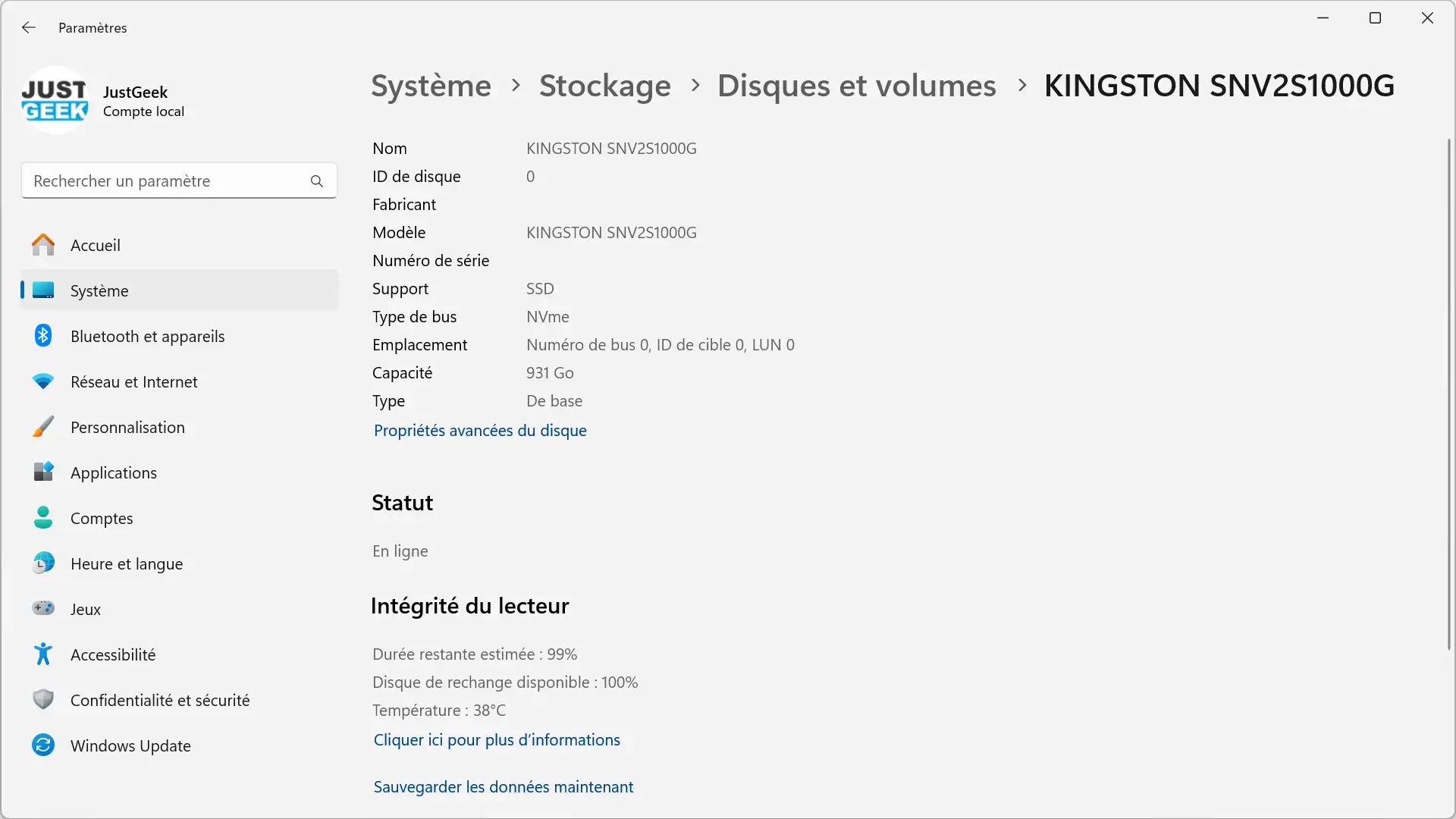Open Confidentialité et sécurité settings
Screen dimensions: 1456x819
[x=160, y=699]
